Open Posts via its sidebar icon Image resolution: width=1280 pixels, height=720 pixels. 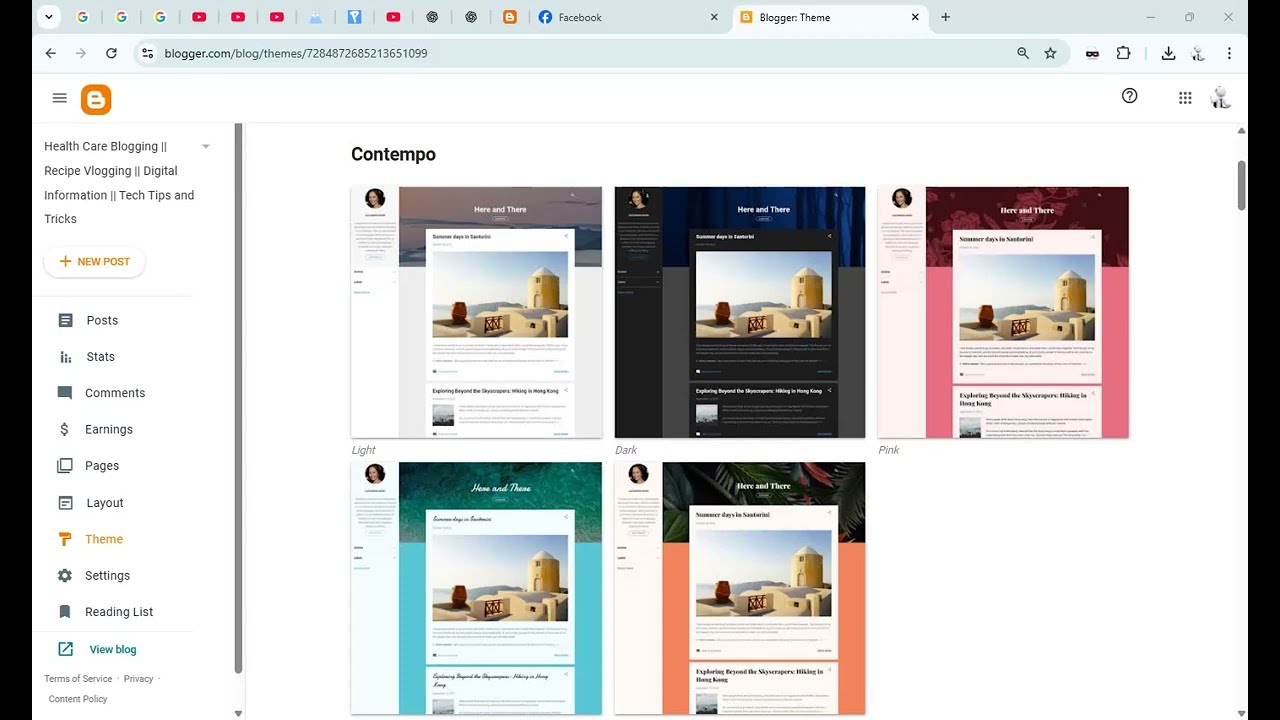(x=66, y=320)
